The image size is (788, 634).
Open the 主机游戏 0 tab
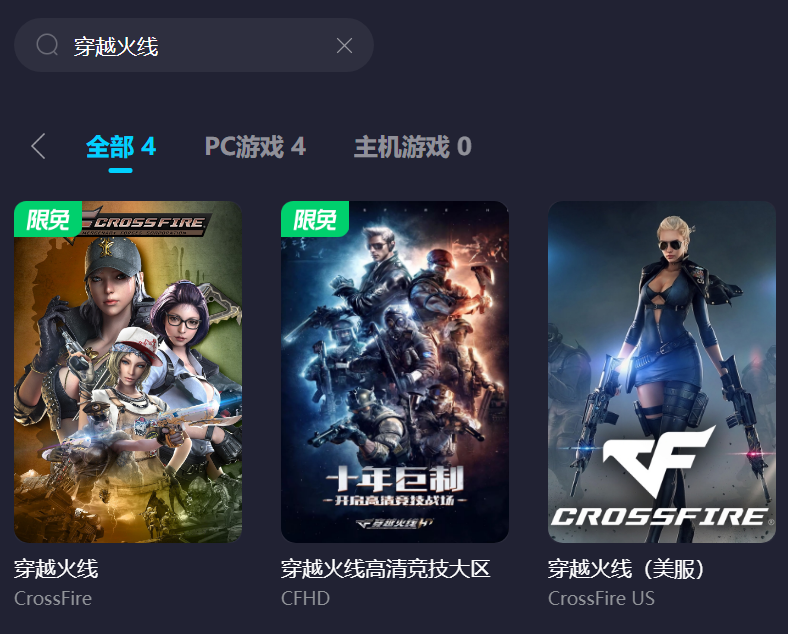click(413, 147)
